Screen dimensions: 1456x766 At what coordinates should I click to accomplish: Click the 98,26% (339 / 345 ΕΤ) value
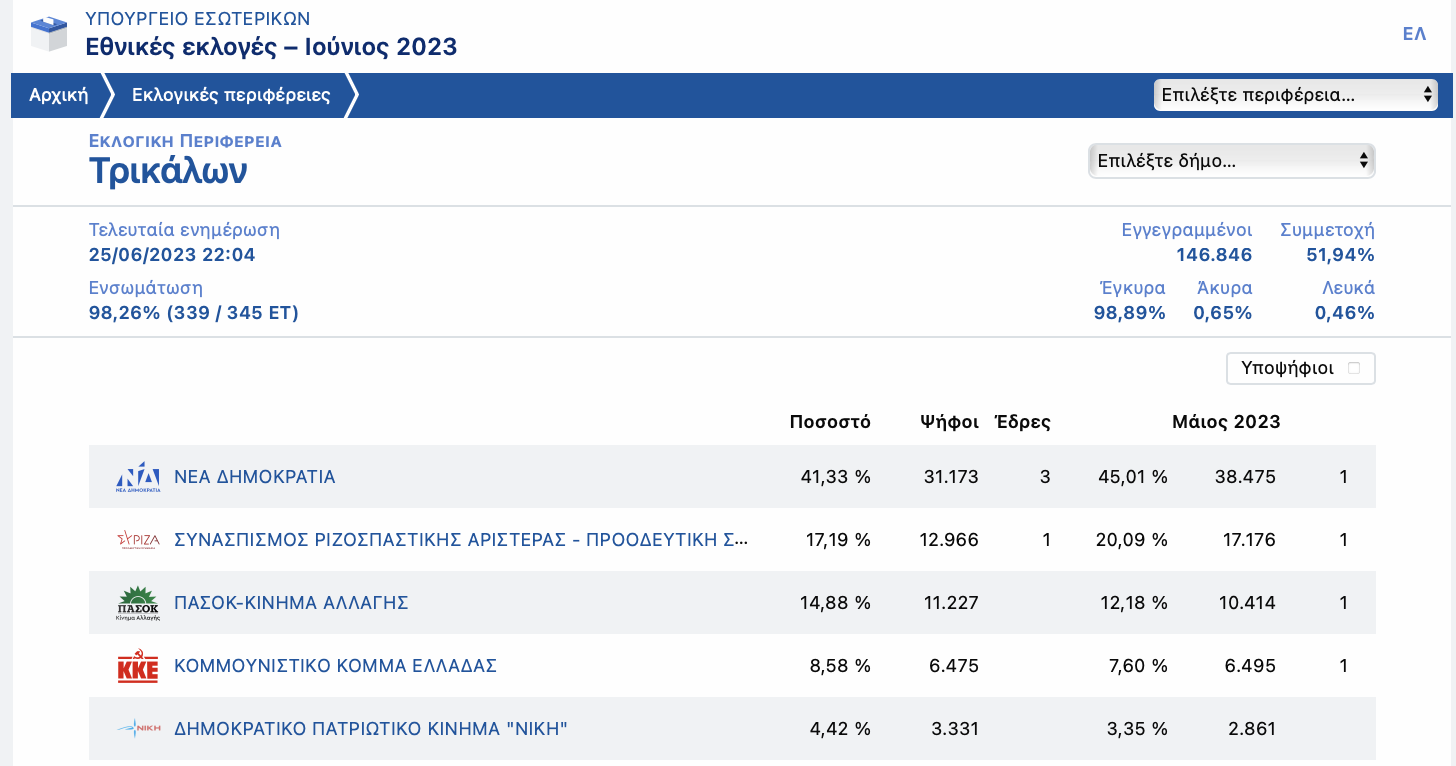coord(194,313)
